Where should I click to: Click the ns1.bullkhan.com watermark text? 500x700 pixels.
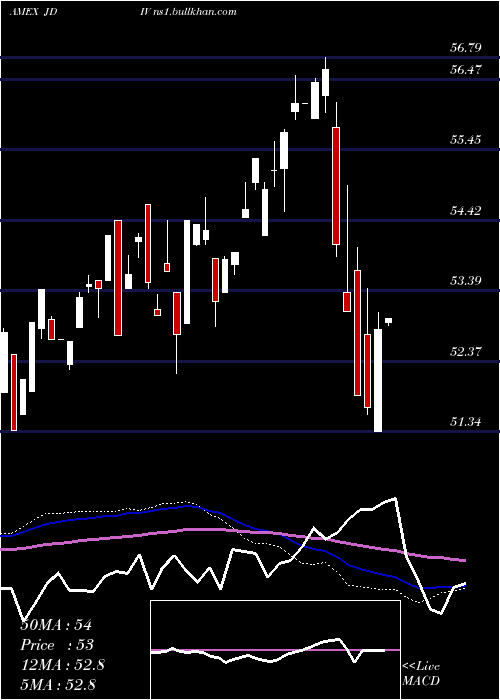click(195, 12)
